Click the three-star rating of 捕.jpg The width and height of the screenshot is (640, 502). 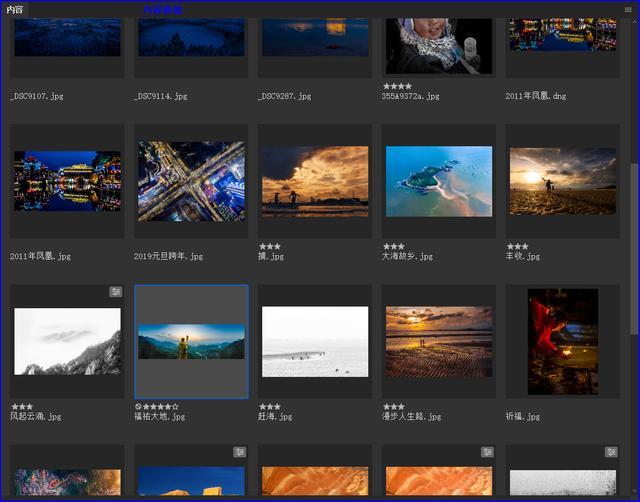pyautogui.click(x=270, y=247)
